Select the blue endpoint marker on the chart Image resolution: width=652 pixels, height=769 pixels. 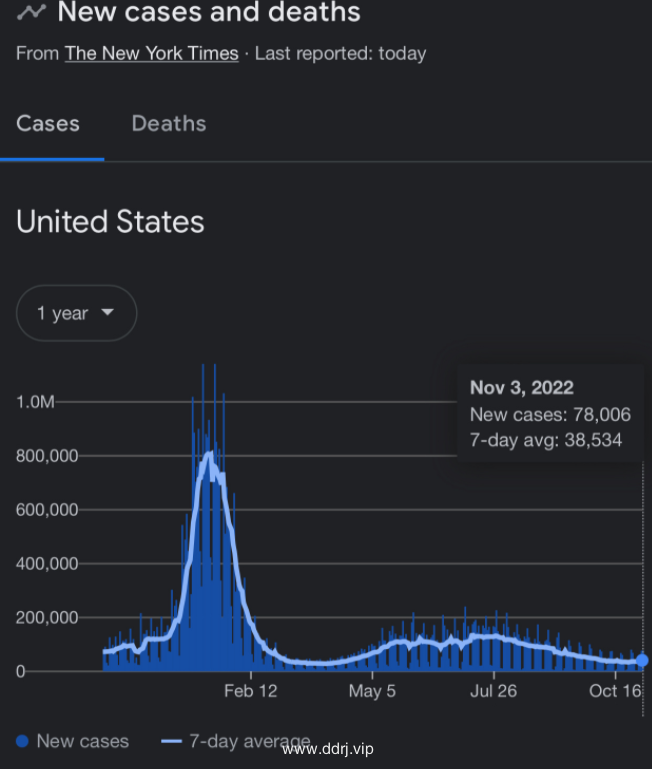[x=642, y=660]
